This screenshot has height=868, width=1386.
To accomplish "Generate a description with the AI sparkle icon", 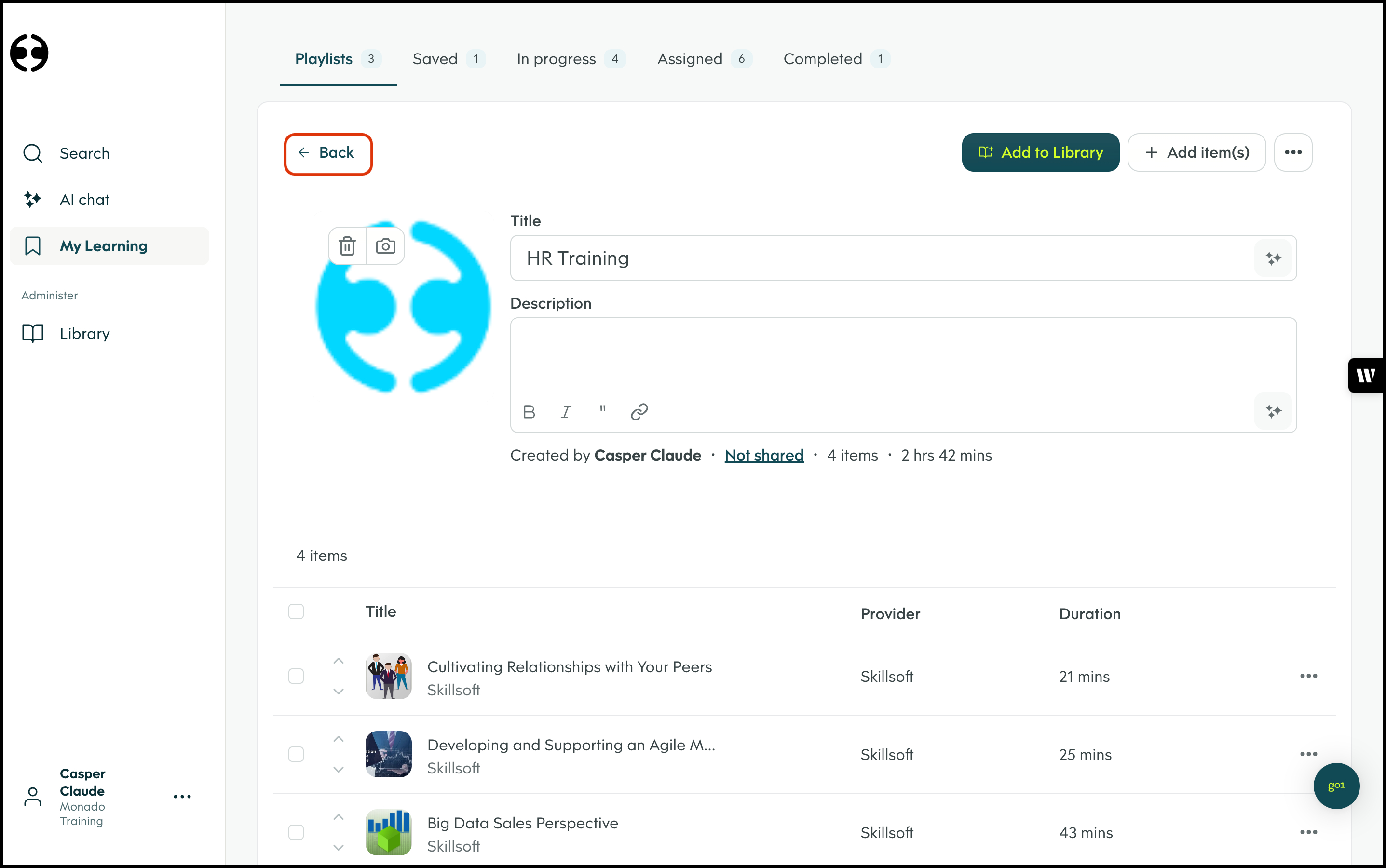I will click(1274, 411).
